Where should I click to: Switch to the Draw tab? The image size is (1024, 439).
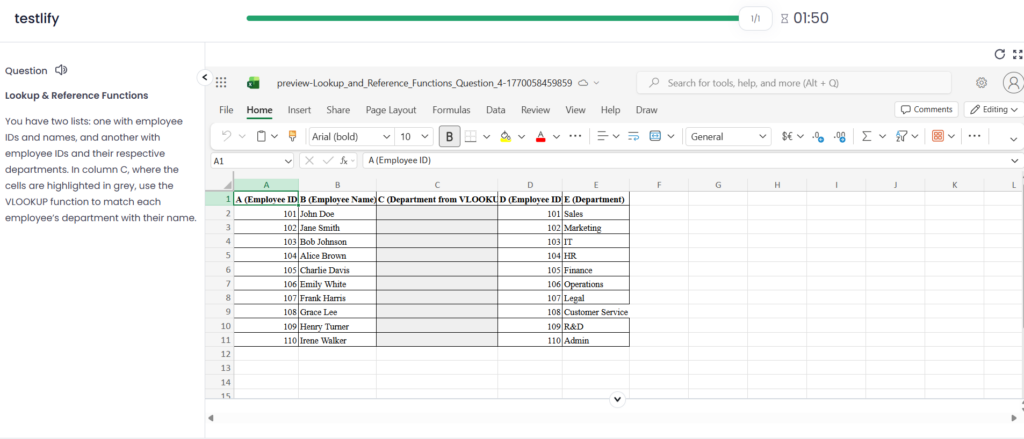[647, 110]
